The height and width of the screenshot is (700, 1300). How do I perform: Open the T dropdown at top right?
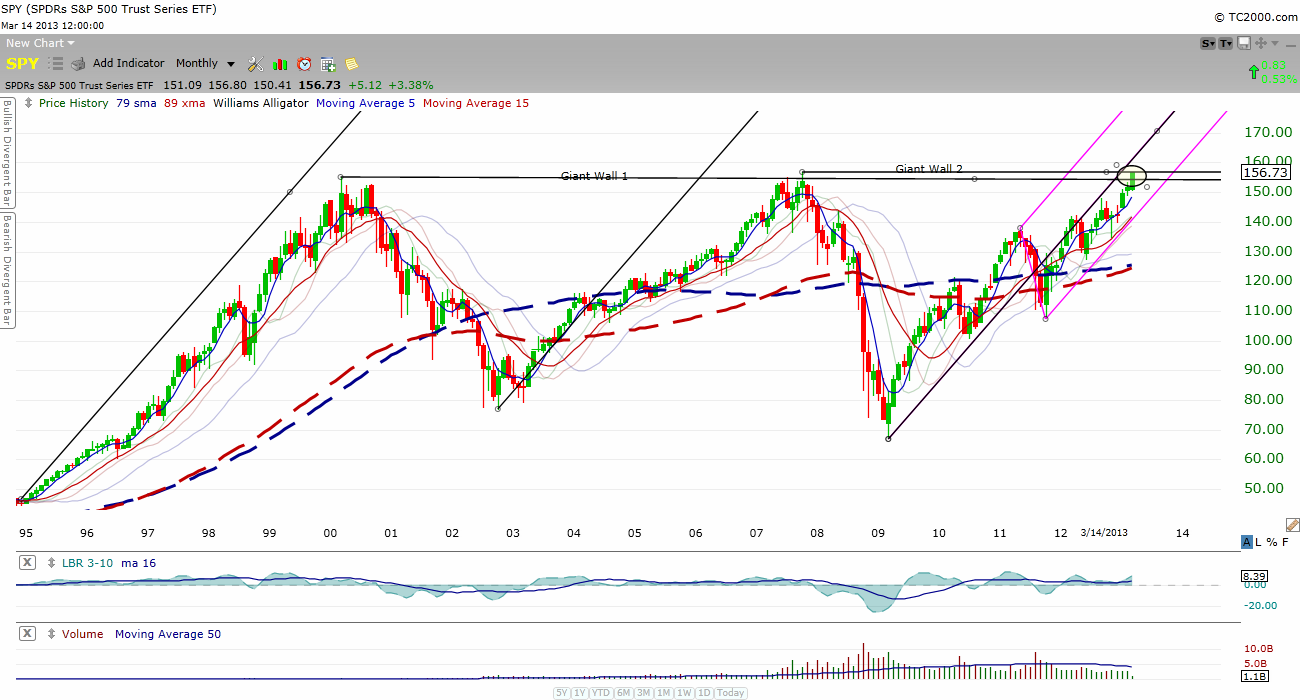pos(1226,43)
